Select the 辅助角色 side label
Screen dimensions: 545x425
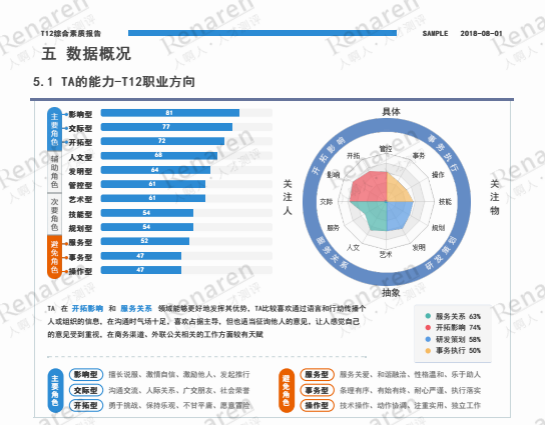(54, 172)
